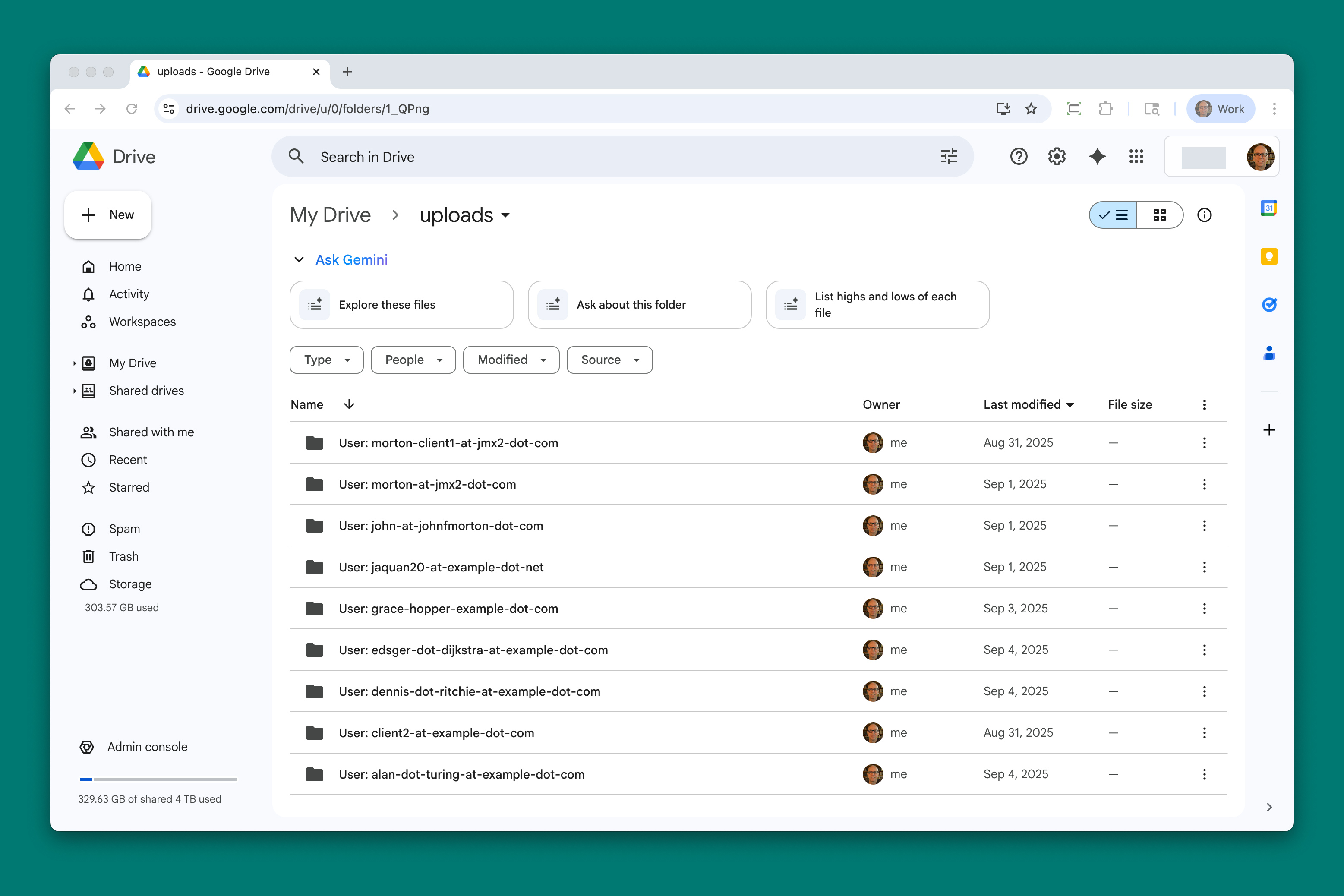Image resolution: width=1344 pixels, height=896 pixels.
Task: View folder details info icon
Action: coord(1204,215)
